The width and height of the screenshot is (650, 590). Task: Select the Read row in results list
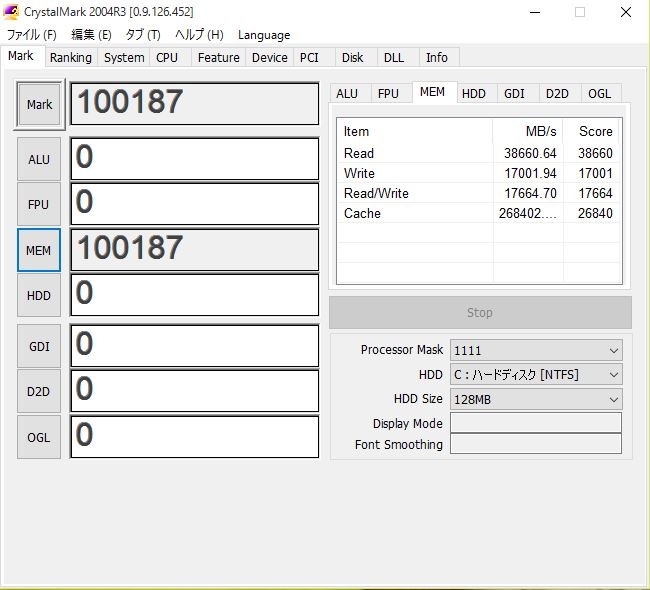click(478, 154)
